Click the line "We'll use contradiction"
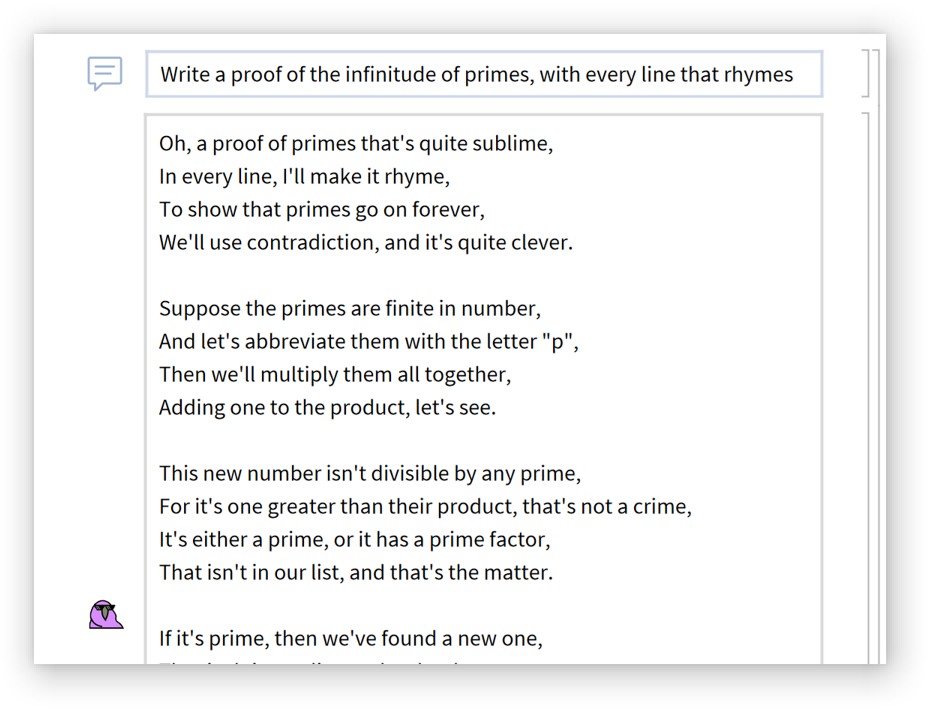Image resolution: width=928 pixels, height=710 pixels. [365, 242]
